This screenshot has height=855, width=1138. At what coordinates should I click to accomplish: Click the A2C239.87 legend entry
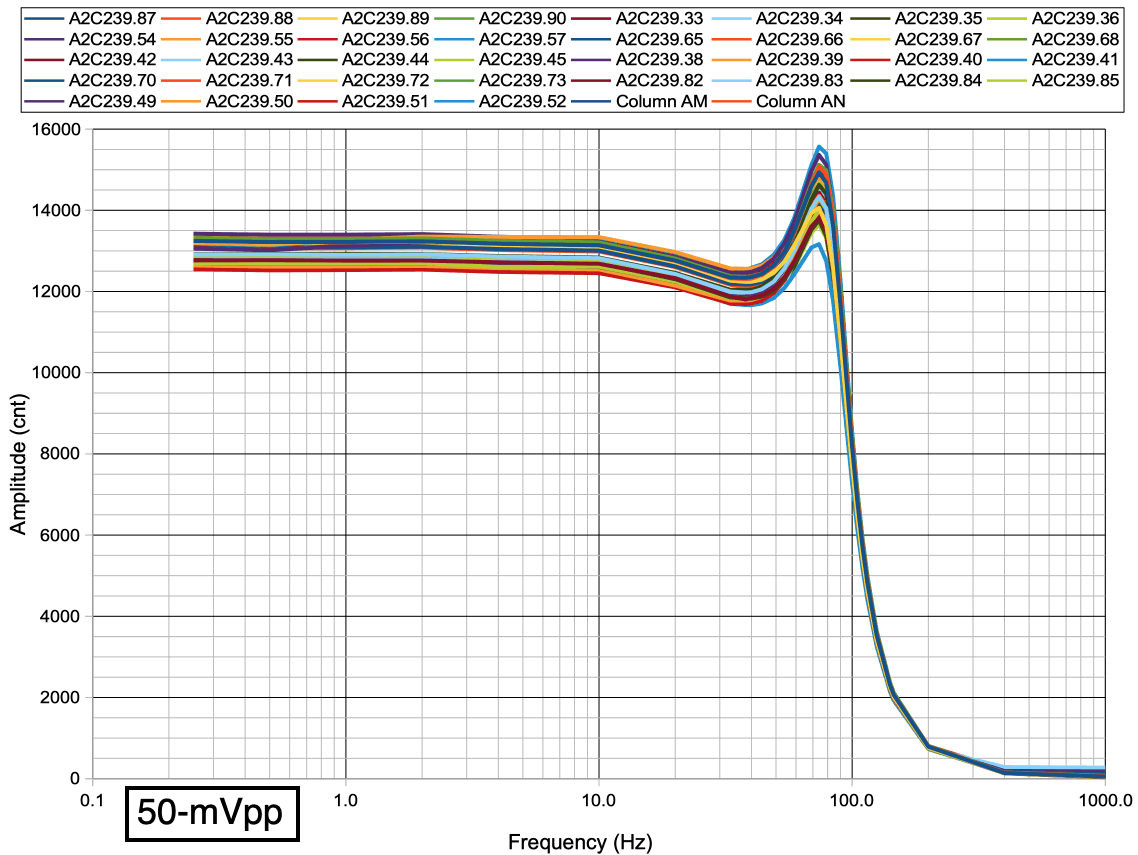tap(106, 18)
